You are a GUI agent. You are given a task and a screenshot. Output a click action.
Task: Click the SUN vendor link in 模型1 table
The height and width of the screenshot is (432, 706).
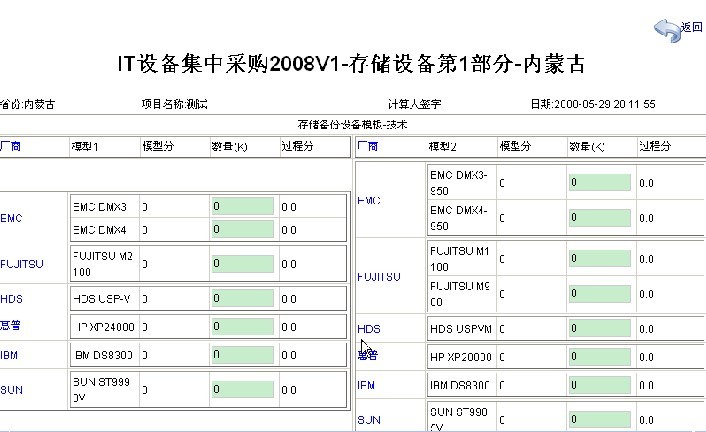coord(11,390)
